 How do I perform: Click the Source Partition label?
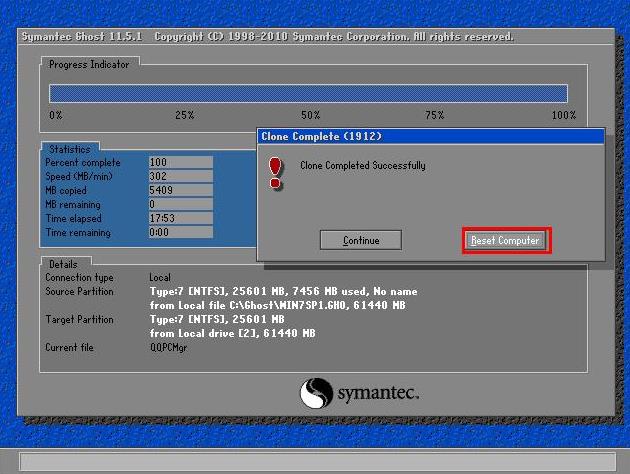coord(80,292)
